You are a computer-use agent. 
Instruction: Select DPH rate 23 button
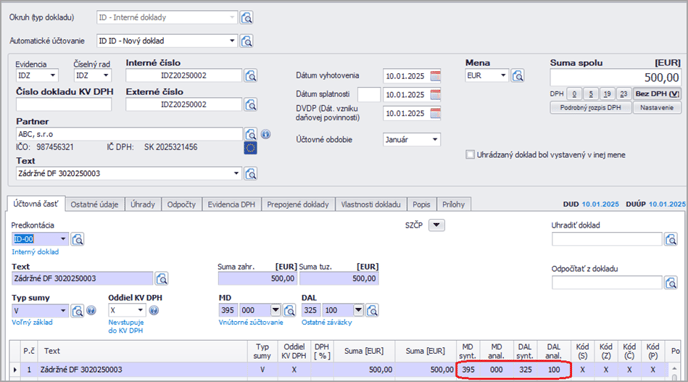[x=624, y=94]
